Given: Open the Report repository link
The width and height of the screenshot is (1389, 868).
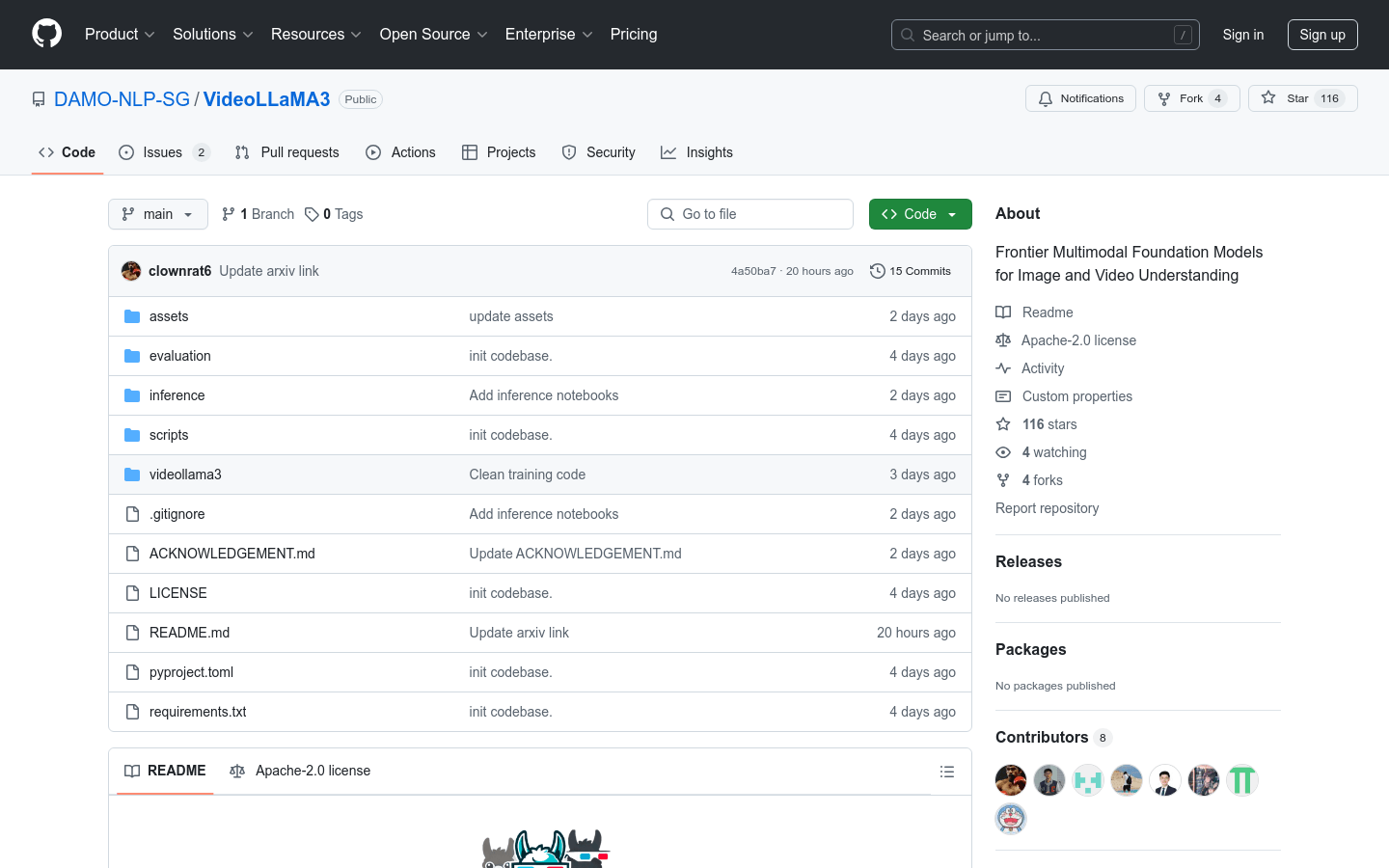Looking at the screenshot, I should coord(1047,508).
